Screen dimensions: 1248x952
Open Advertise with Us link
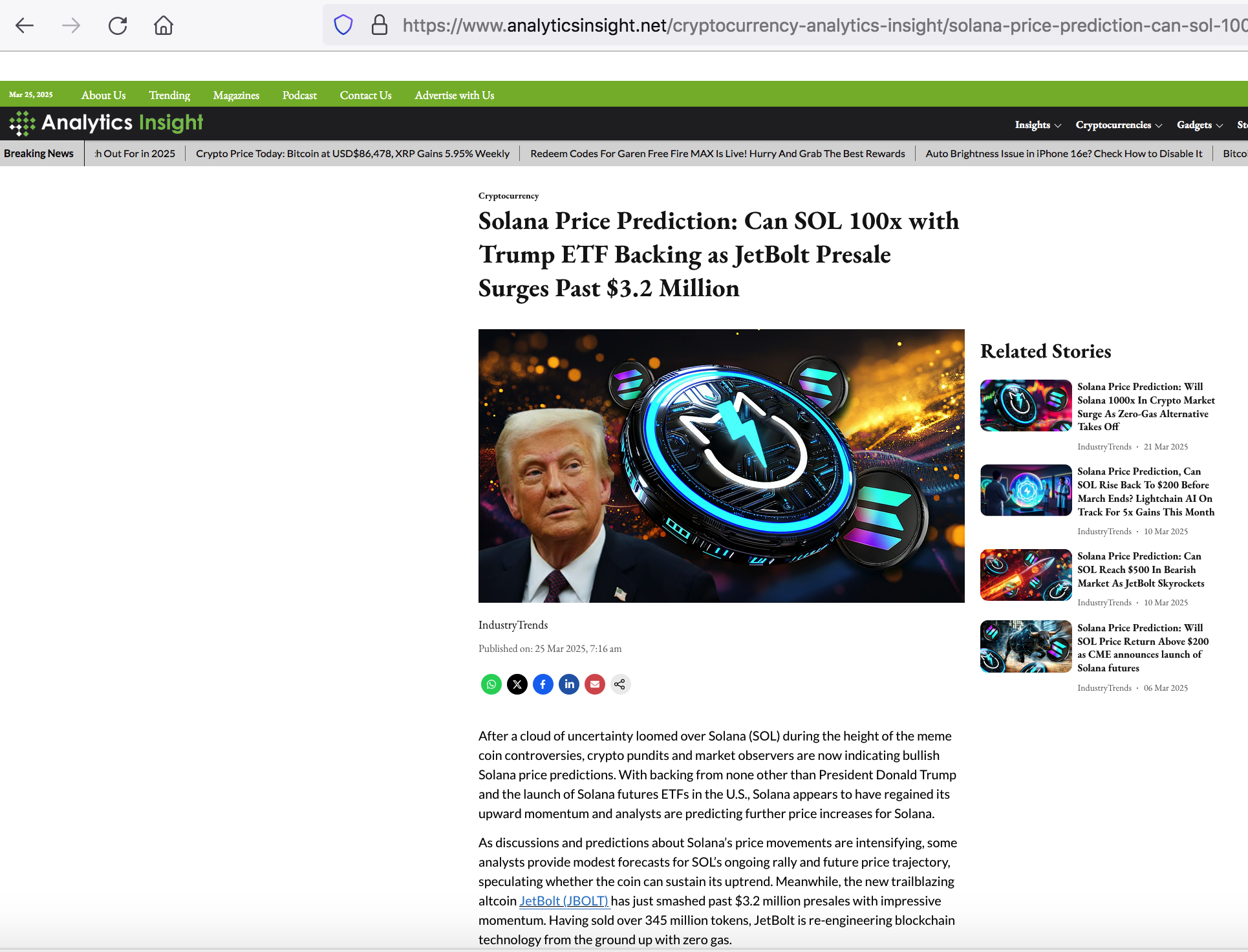[455, 95]
